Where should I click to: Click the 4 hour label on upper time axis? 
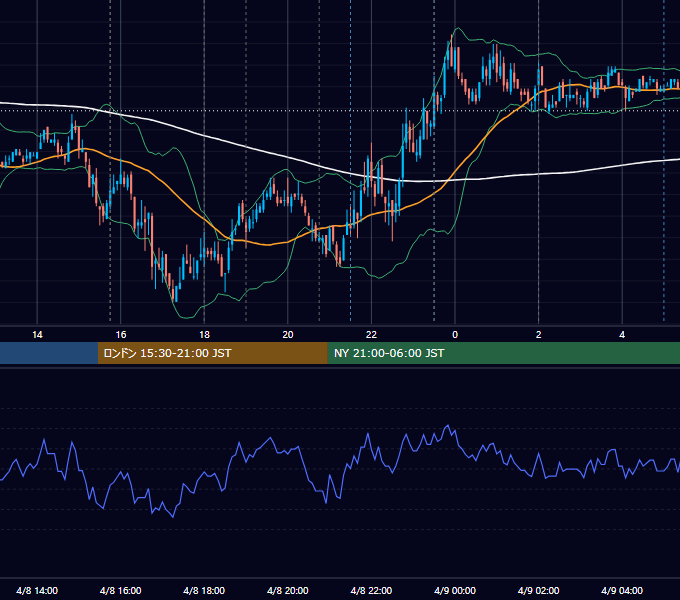coord(622,335)
